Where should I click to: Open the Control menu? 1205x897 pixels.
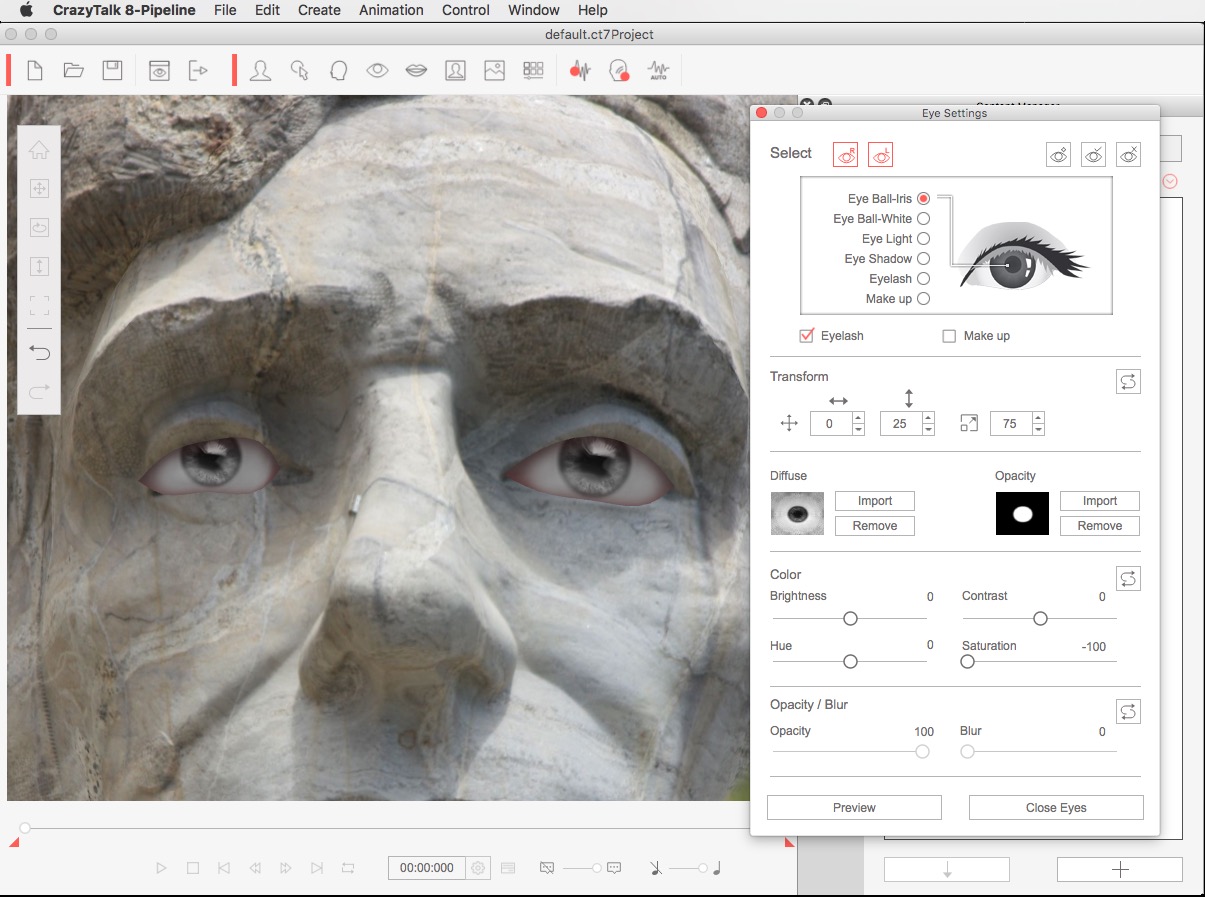(466, 10)
